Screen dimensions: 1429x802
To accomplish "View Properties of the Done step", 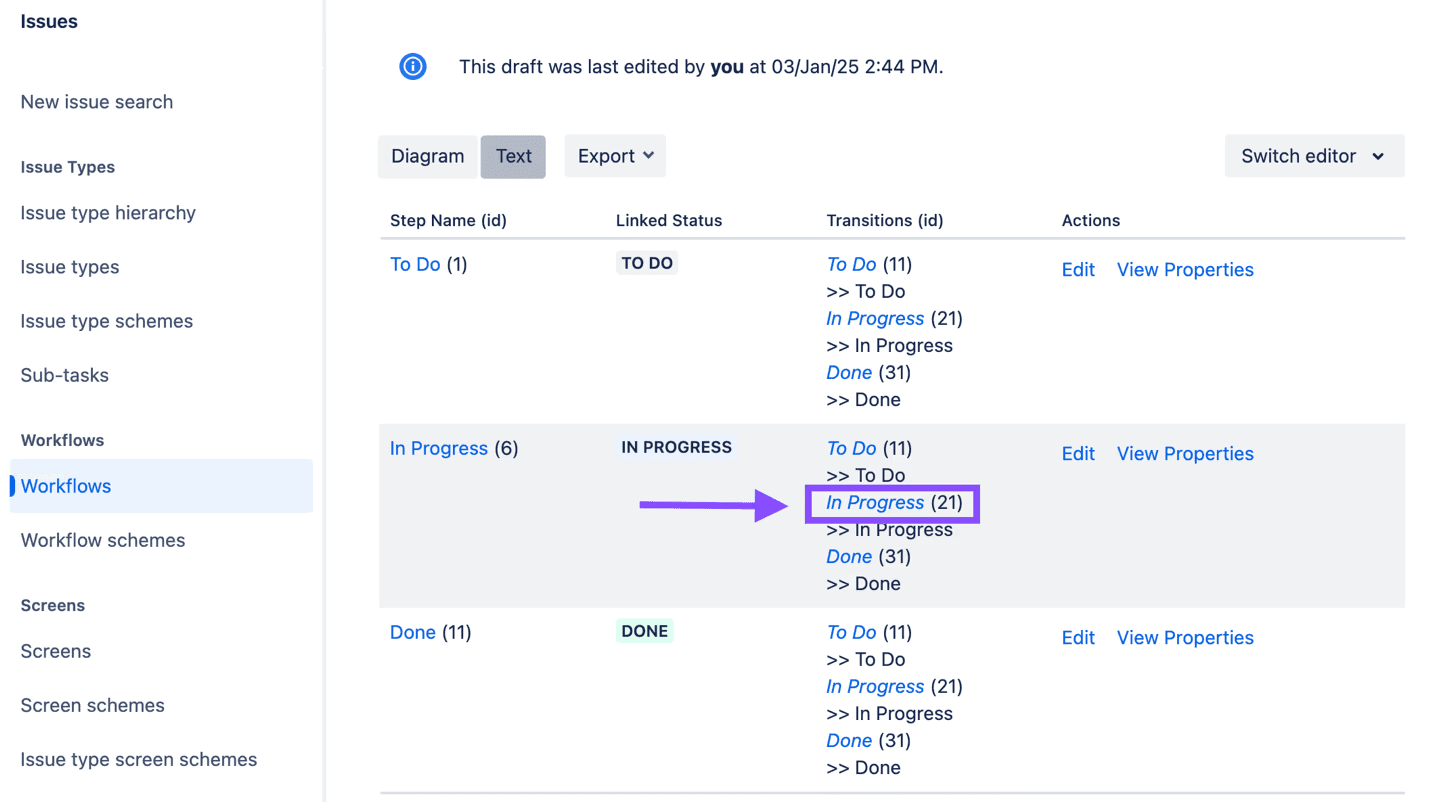I will click(x=1184, y=637).
